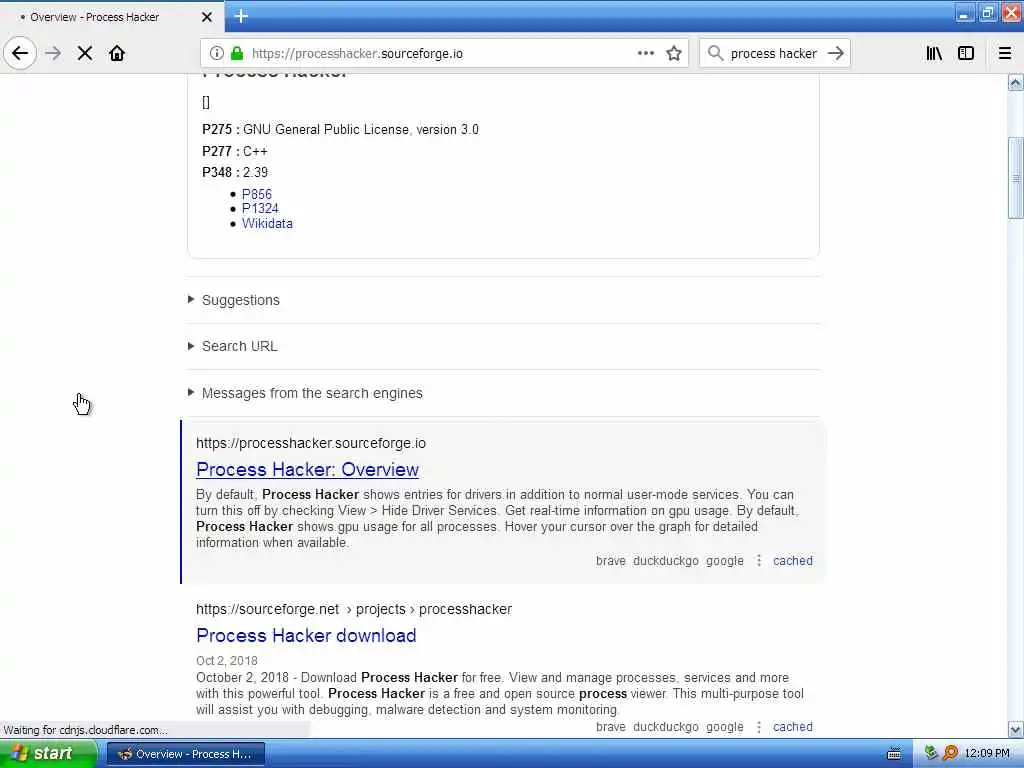Go back to the previous page
This screenshot has height=768, width=1024.
pos(20,53)
